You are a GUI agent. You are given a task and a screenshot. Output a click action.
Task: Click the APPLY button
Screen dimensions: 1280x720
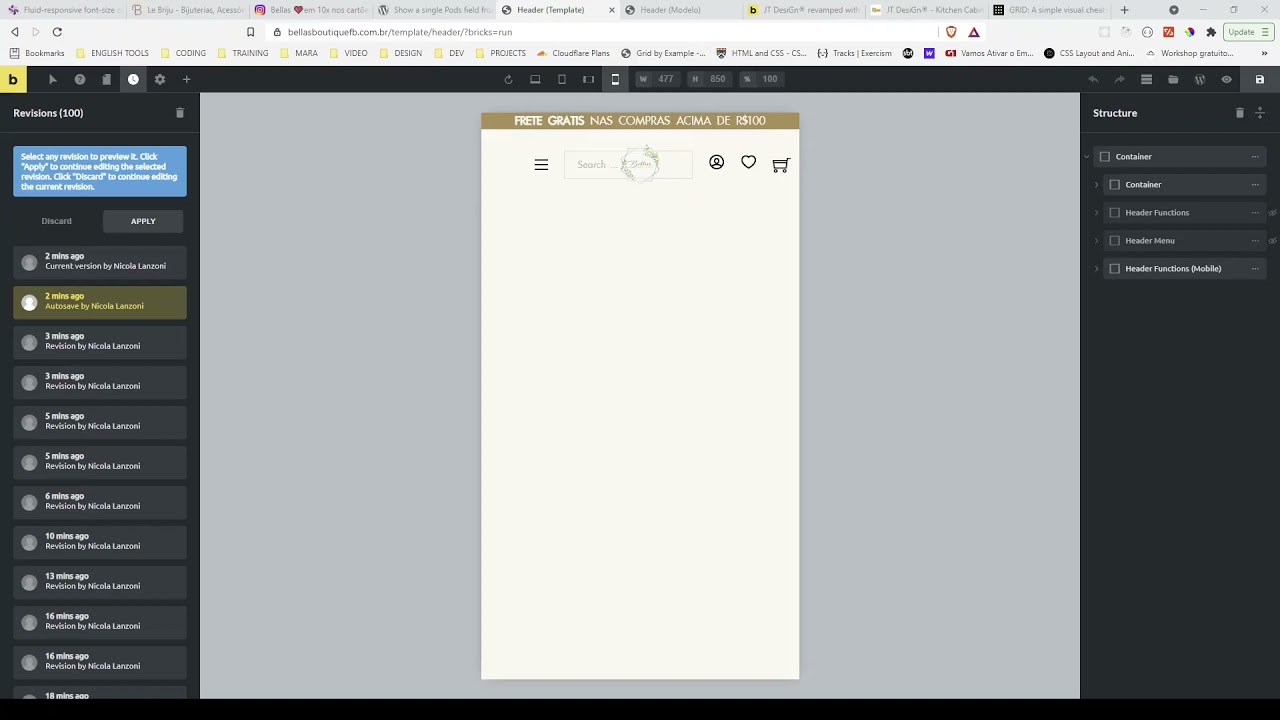click(143, 221)
